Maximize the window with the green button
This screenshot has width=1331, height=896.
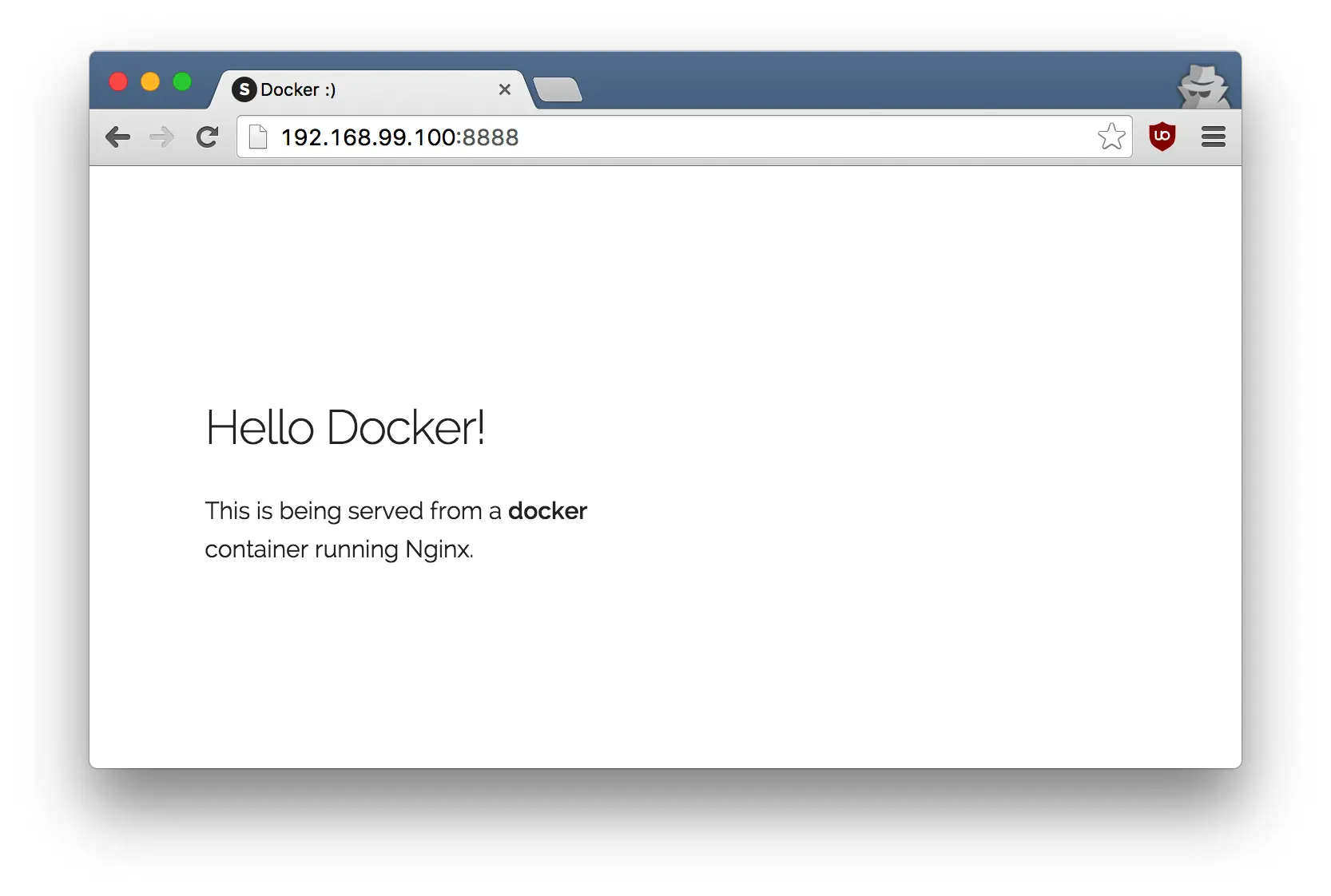coord(182,81)
